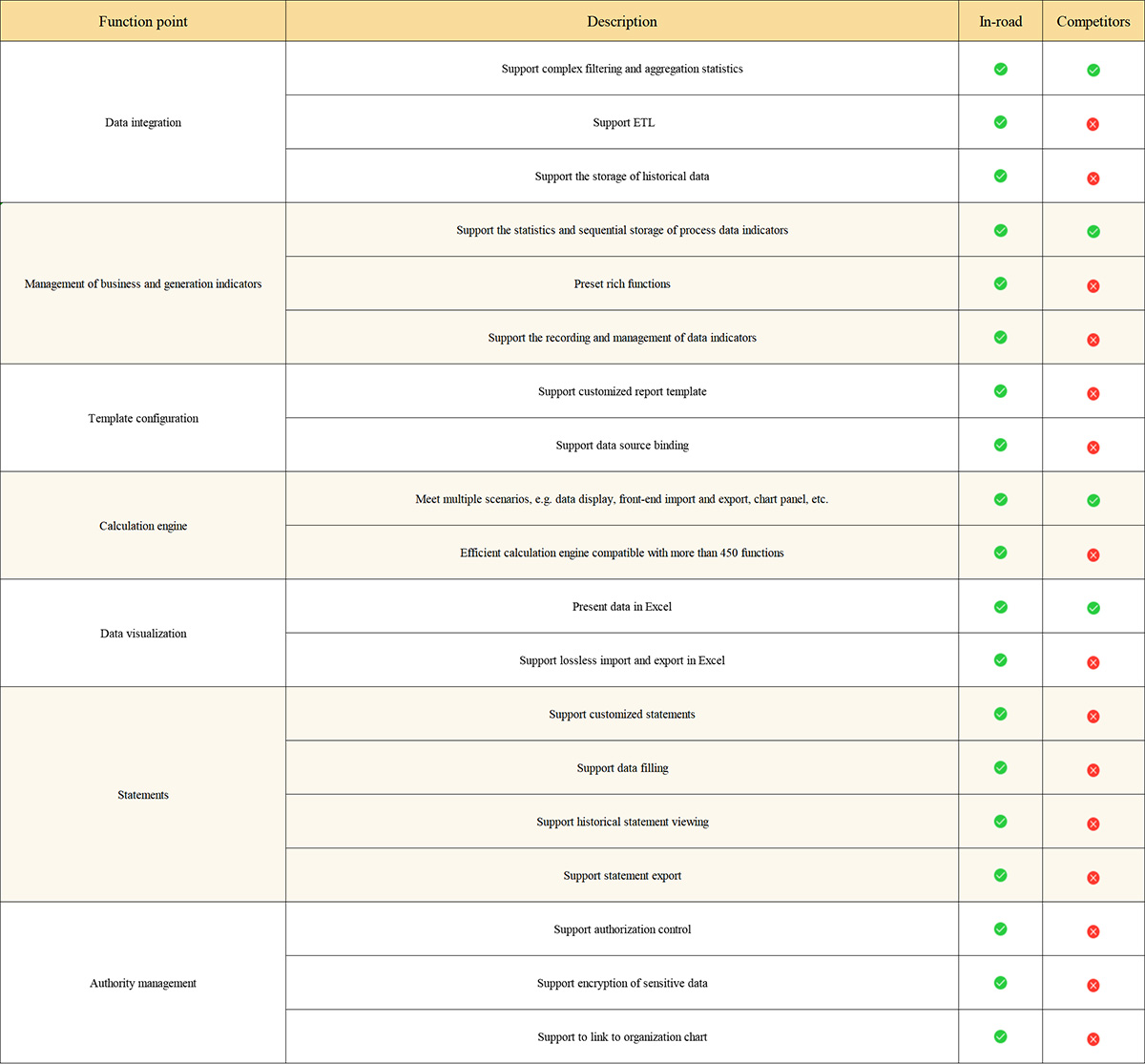This screenshot has height=1064, width=1145.
Task: Click Competitors red cross for Support statement export
Action: (1093, 877)
